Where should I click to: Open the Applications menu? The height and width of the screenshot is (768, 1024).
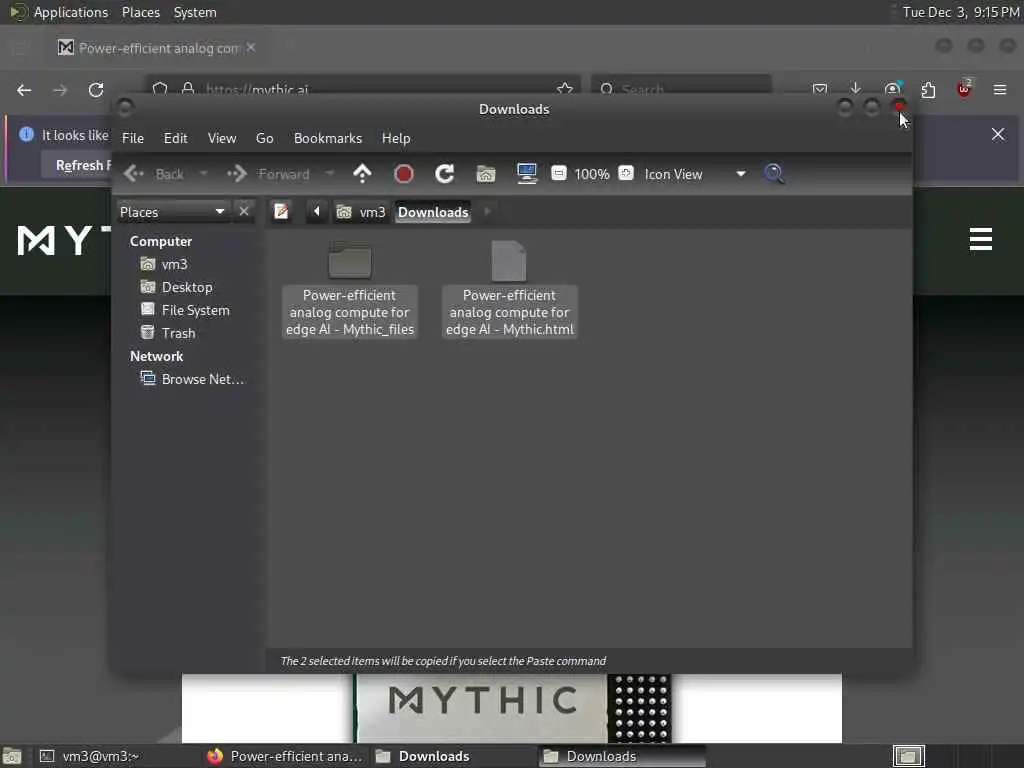[x=59, y=12]
